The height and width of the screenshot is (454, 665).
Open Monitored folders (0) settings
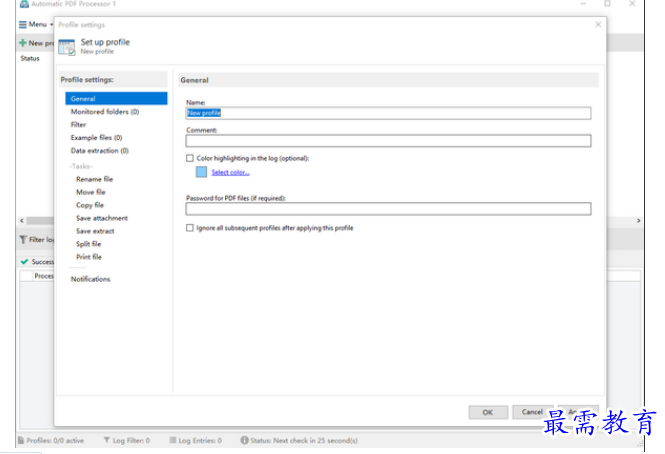tap(105, 112)
